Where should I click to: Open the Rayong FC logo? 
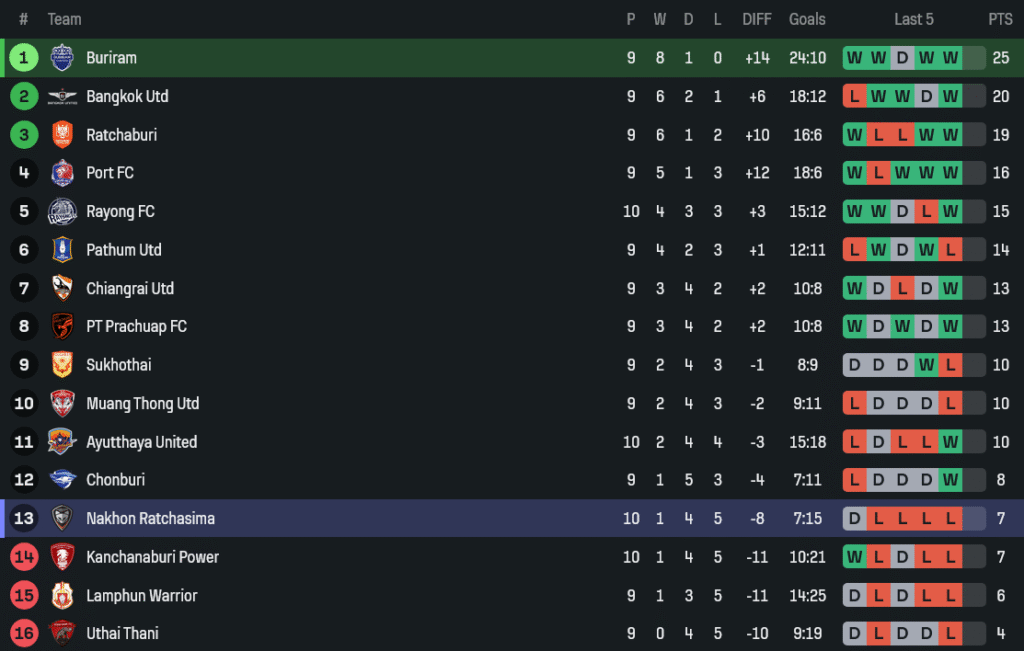[x=62, y=212]
